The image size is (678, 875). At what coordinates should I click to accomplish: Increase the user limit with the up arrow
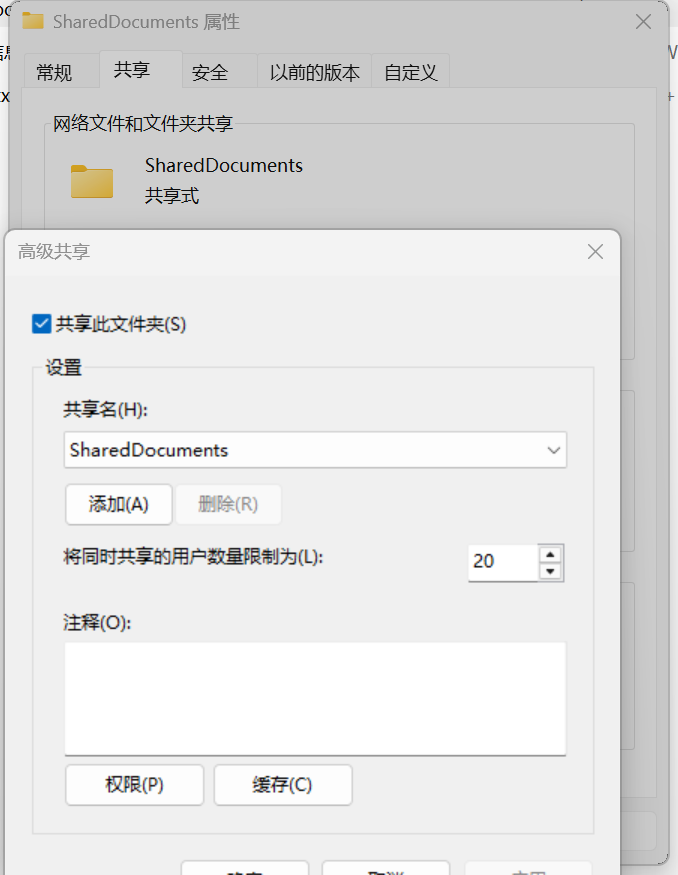point(550,553)
